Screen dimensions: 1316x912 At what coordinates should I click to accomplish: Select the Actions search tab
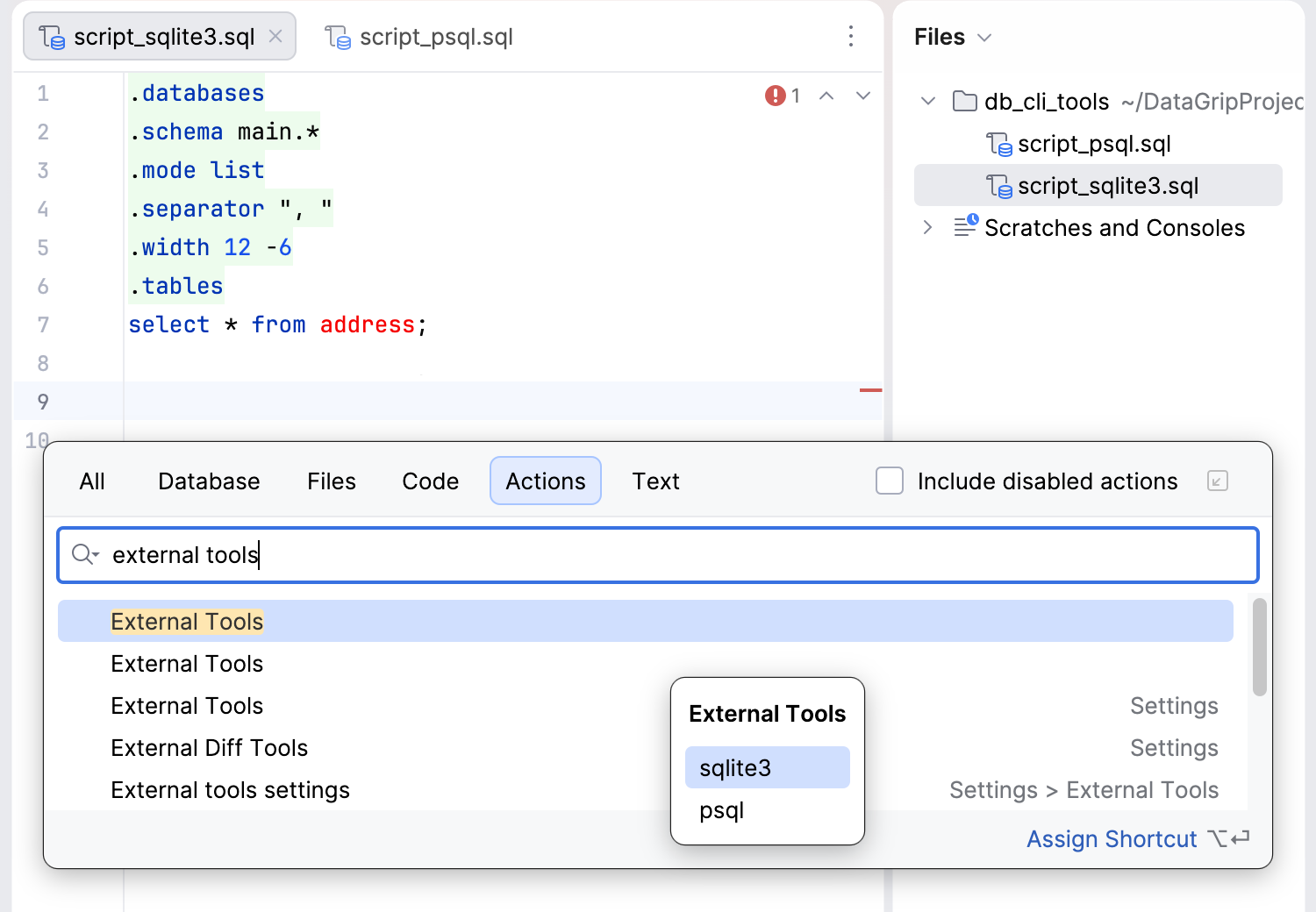[x=546, y=481]
